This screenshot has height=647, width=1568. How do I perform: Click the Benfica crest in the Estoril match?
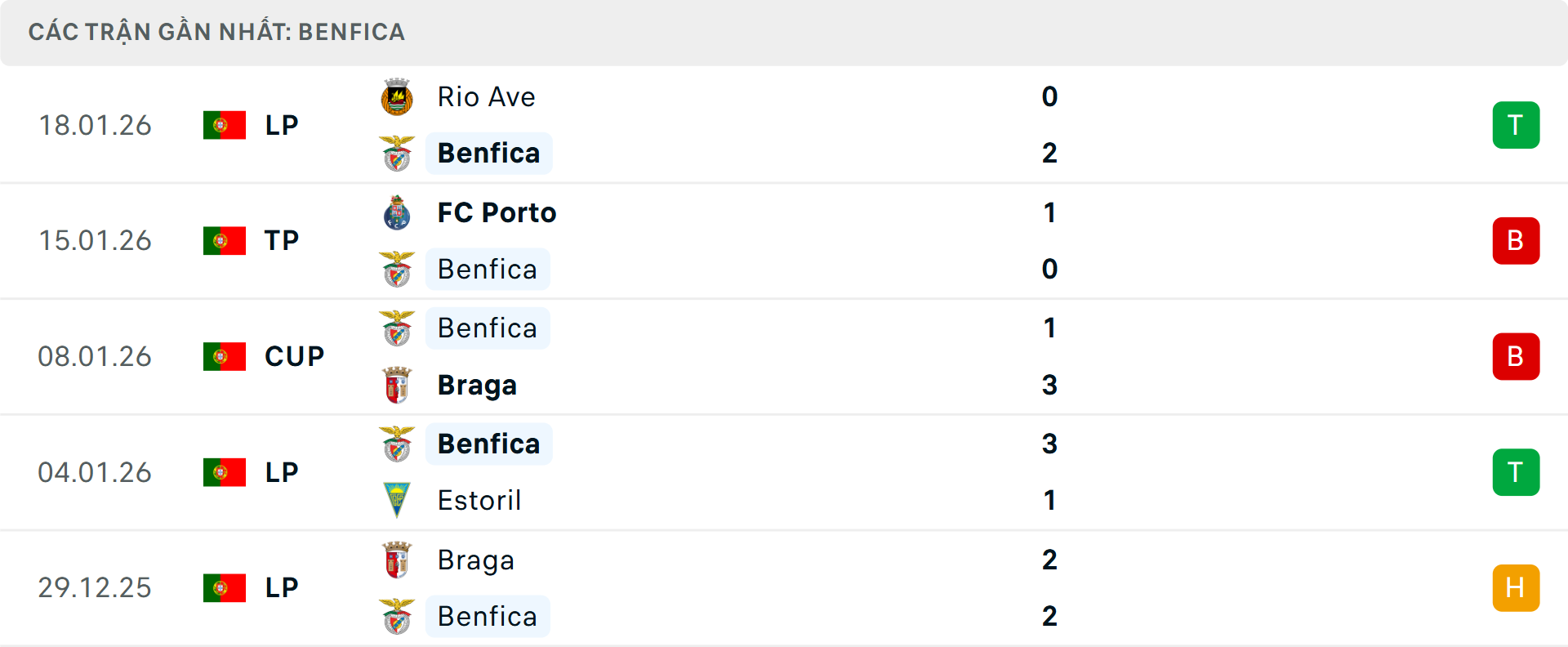(x=397, y=444)
